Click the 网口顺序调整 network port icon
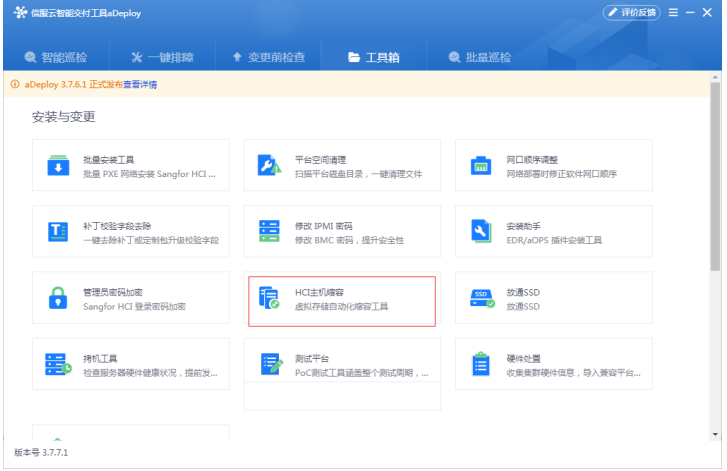Image resolution: width=727 pixels, height=471 pixels. point(481,166)
